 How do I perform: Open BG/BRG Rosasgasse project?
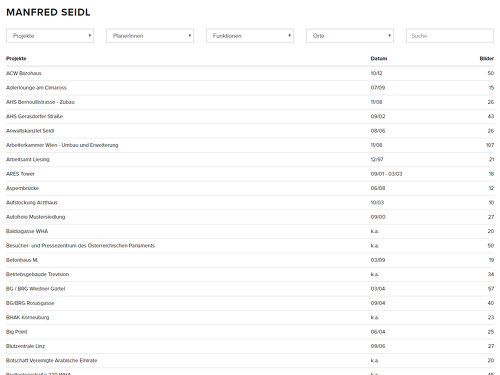(x=30, y=303)
